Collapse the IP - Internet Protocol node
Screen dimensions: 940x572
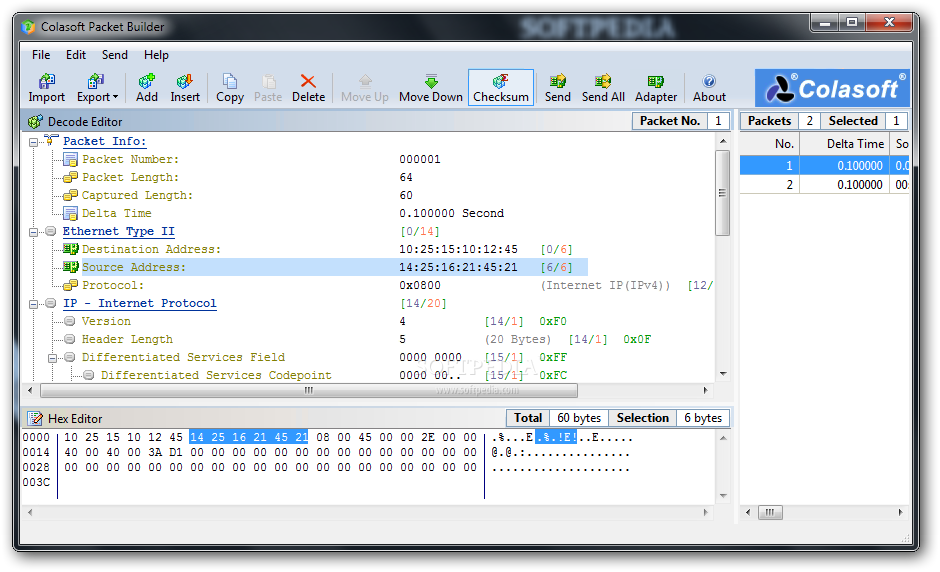34,304
